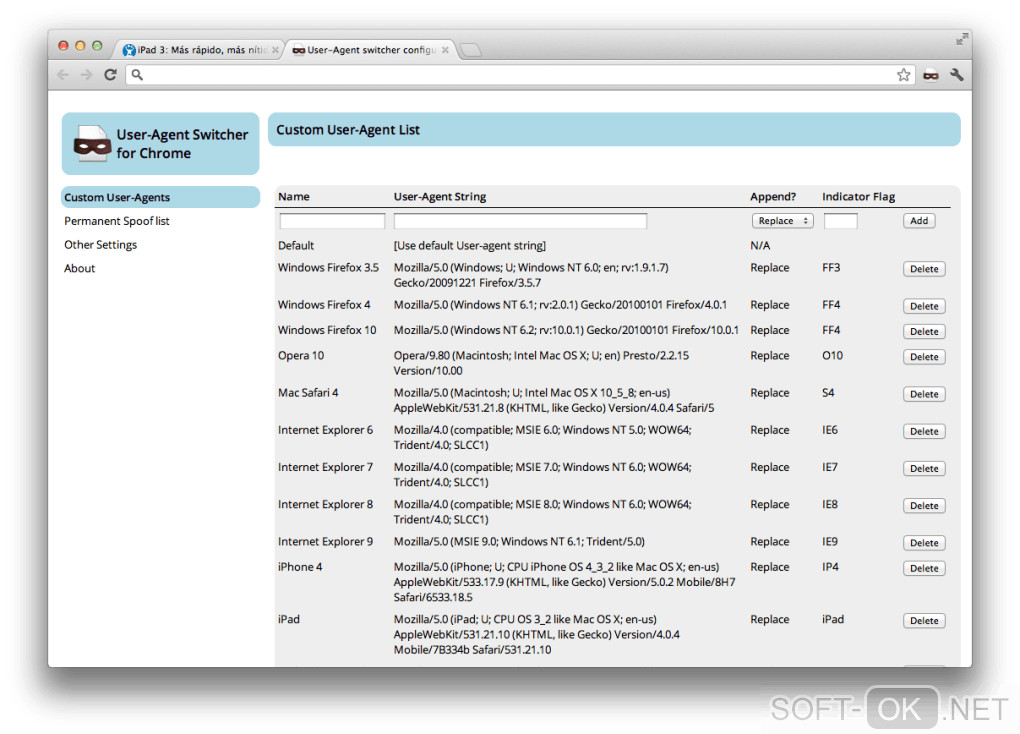Click the Windows Firefox 3.5 name
Screen dimensions: 1020x734
tap(328, 267)
